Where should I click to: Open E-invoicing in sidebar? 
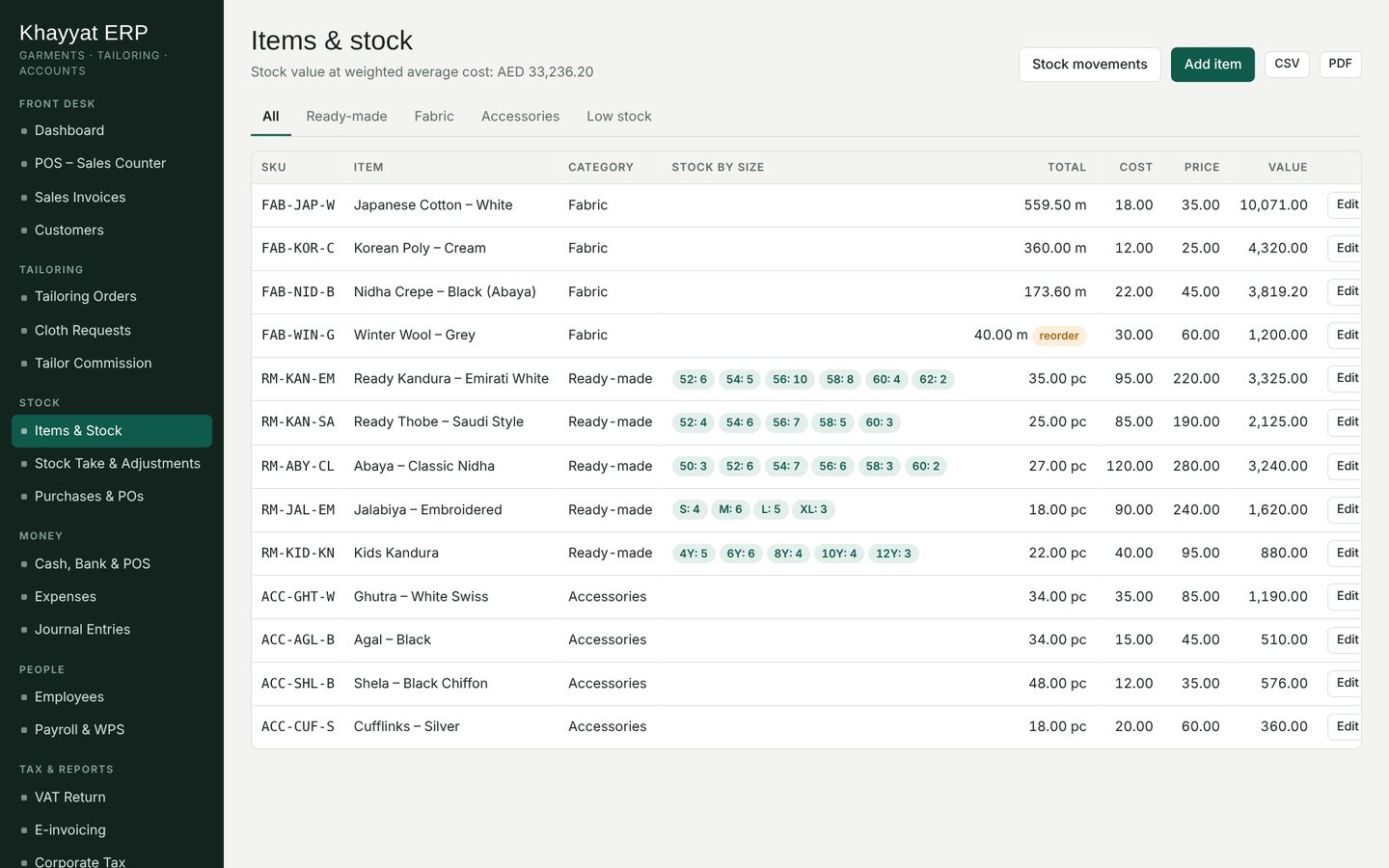click(112, 829)
